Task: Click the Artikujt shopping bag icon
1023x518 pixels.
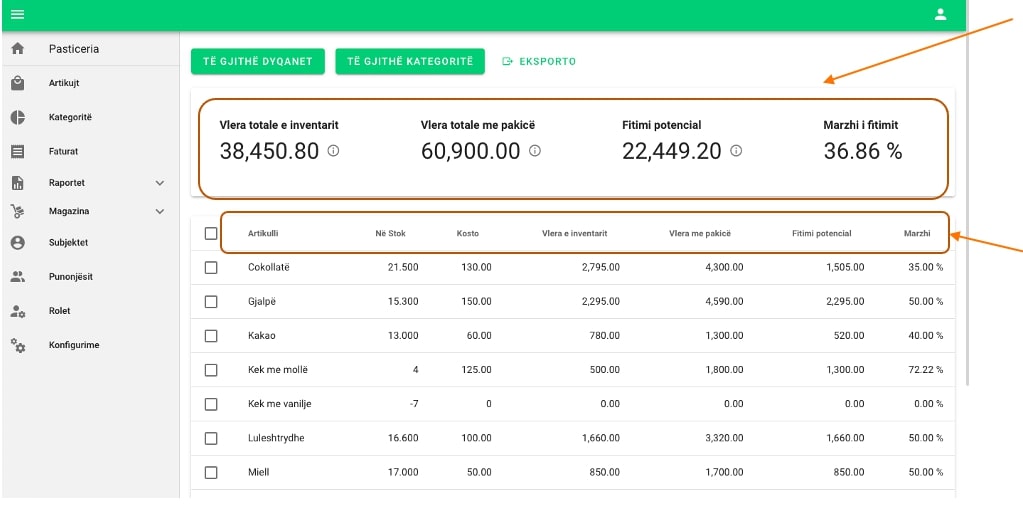Action: (17, 84)
